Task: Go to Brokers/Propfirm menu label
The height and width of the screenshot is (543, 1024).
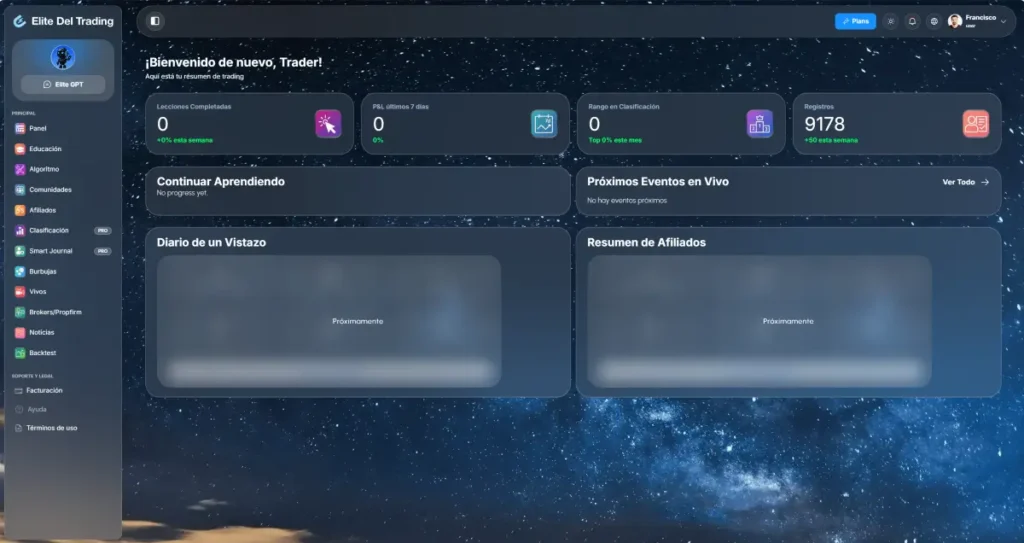Action: 56,312
